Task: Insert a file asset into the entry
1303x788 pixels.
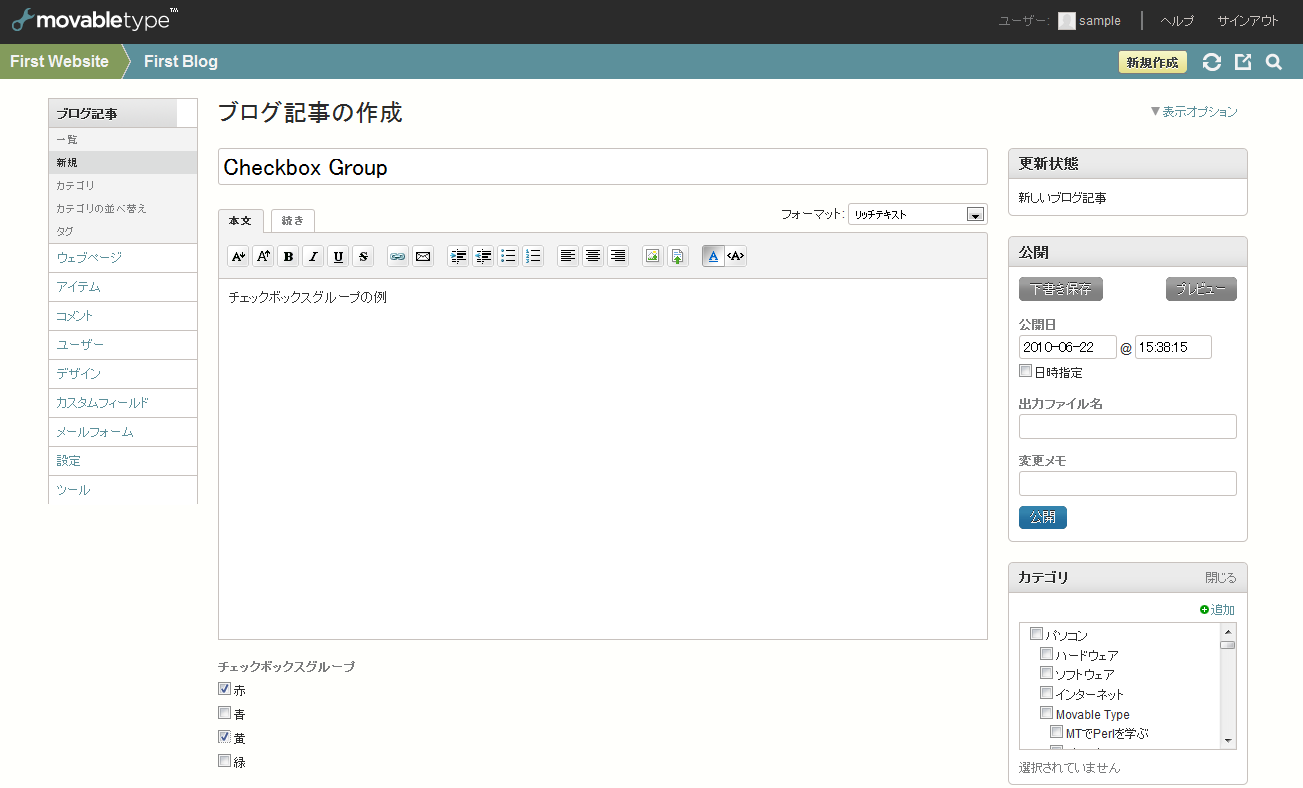Action: [x=678, y=256]
